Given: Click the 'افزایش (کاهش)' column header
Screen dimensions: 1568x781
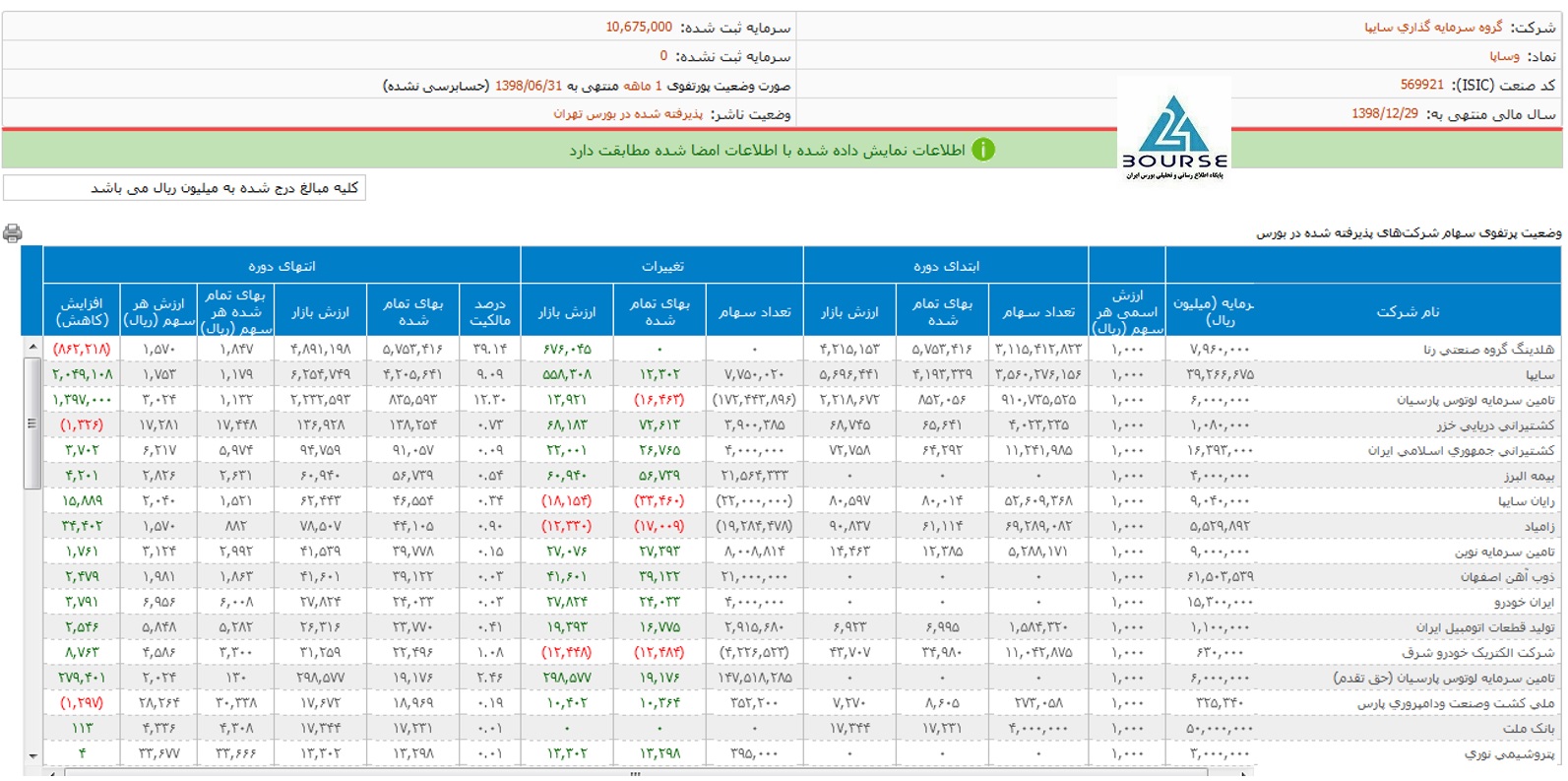Looking at the screenshot, I should coord(82,311).
